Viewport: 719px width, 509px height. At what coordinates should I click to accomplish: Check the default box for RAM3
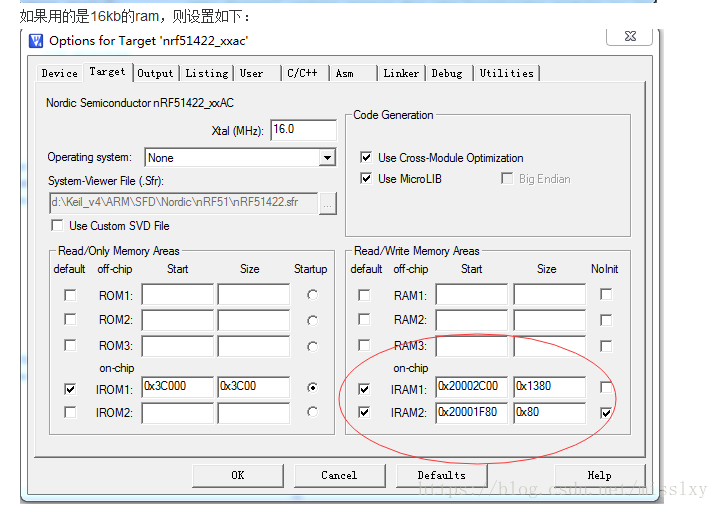364,345
